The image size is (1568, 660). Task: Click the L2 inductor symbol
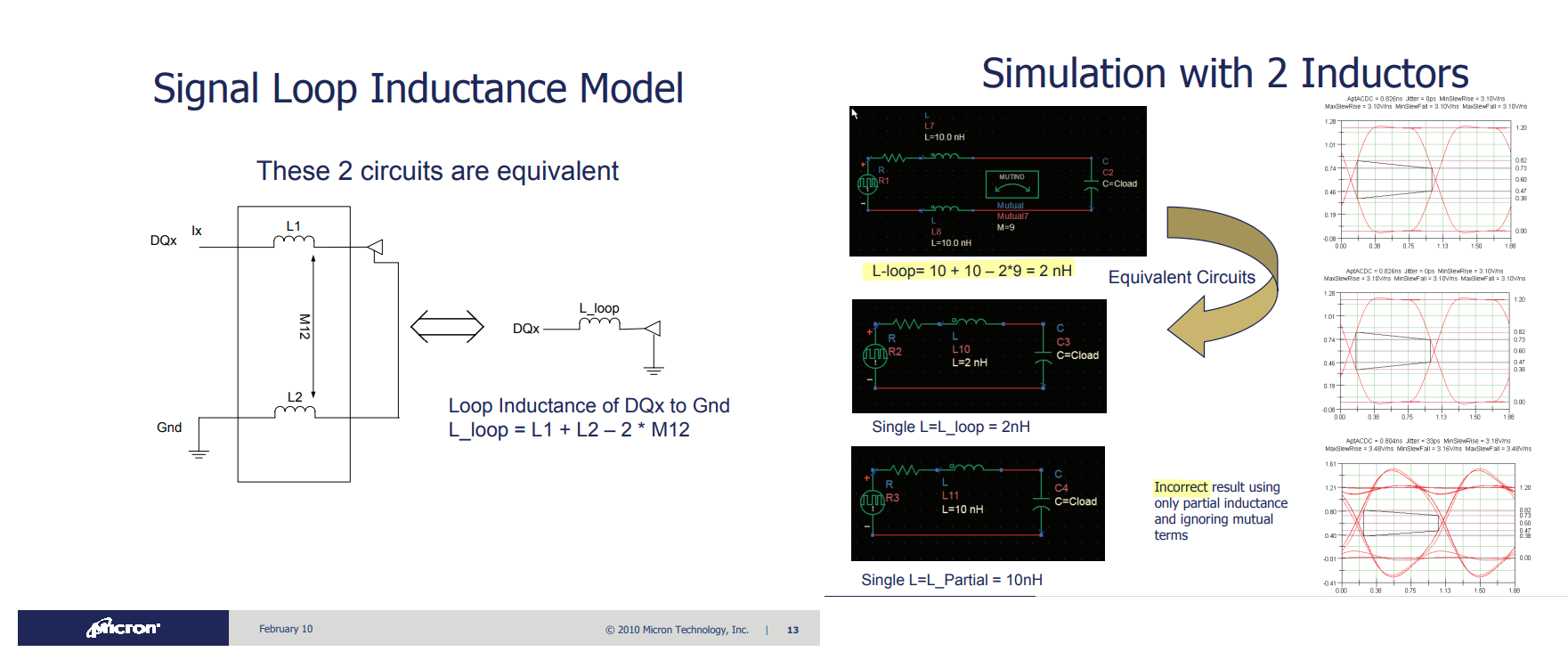pos(295,411)
